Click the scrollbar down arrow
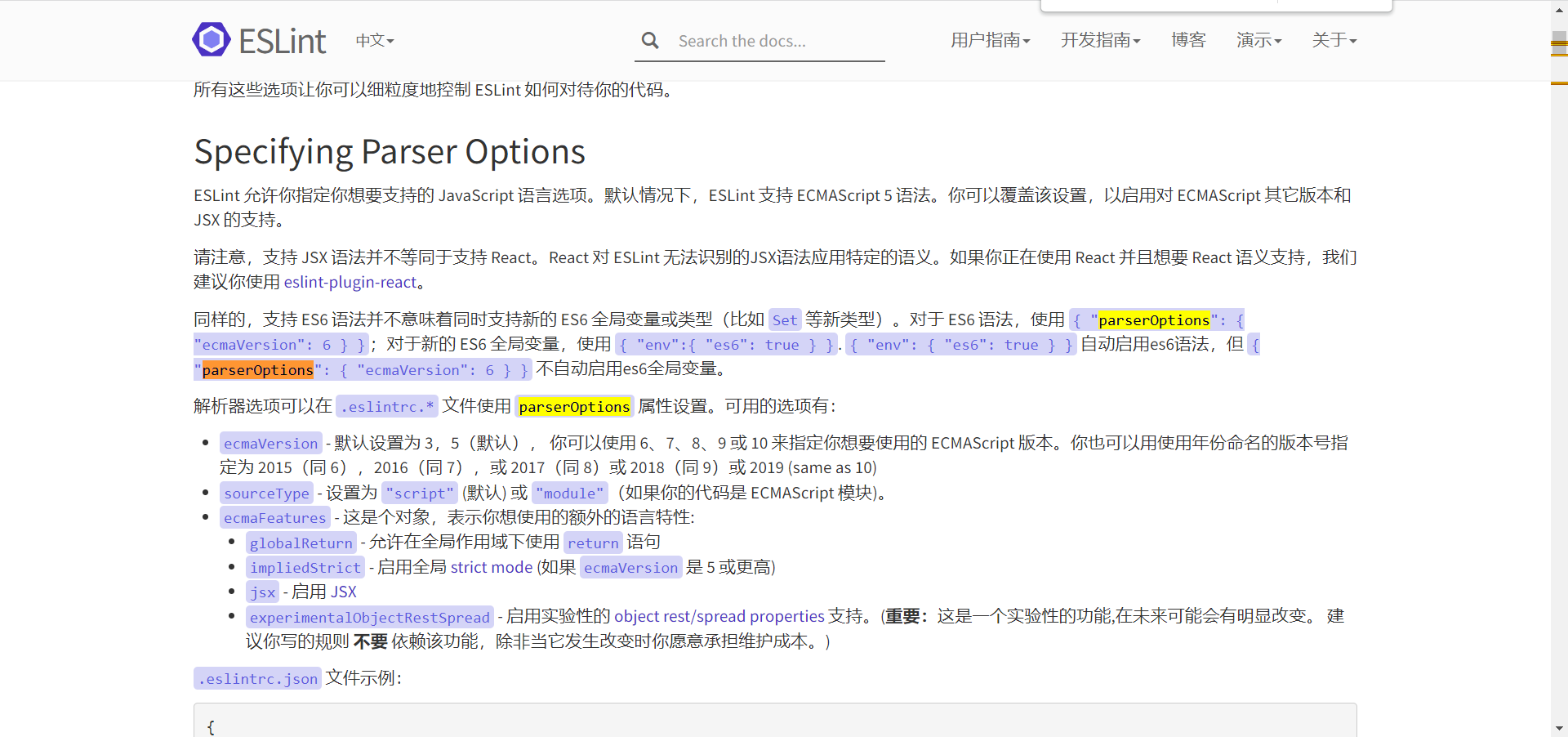 (x=1559, y=728)
